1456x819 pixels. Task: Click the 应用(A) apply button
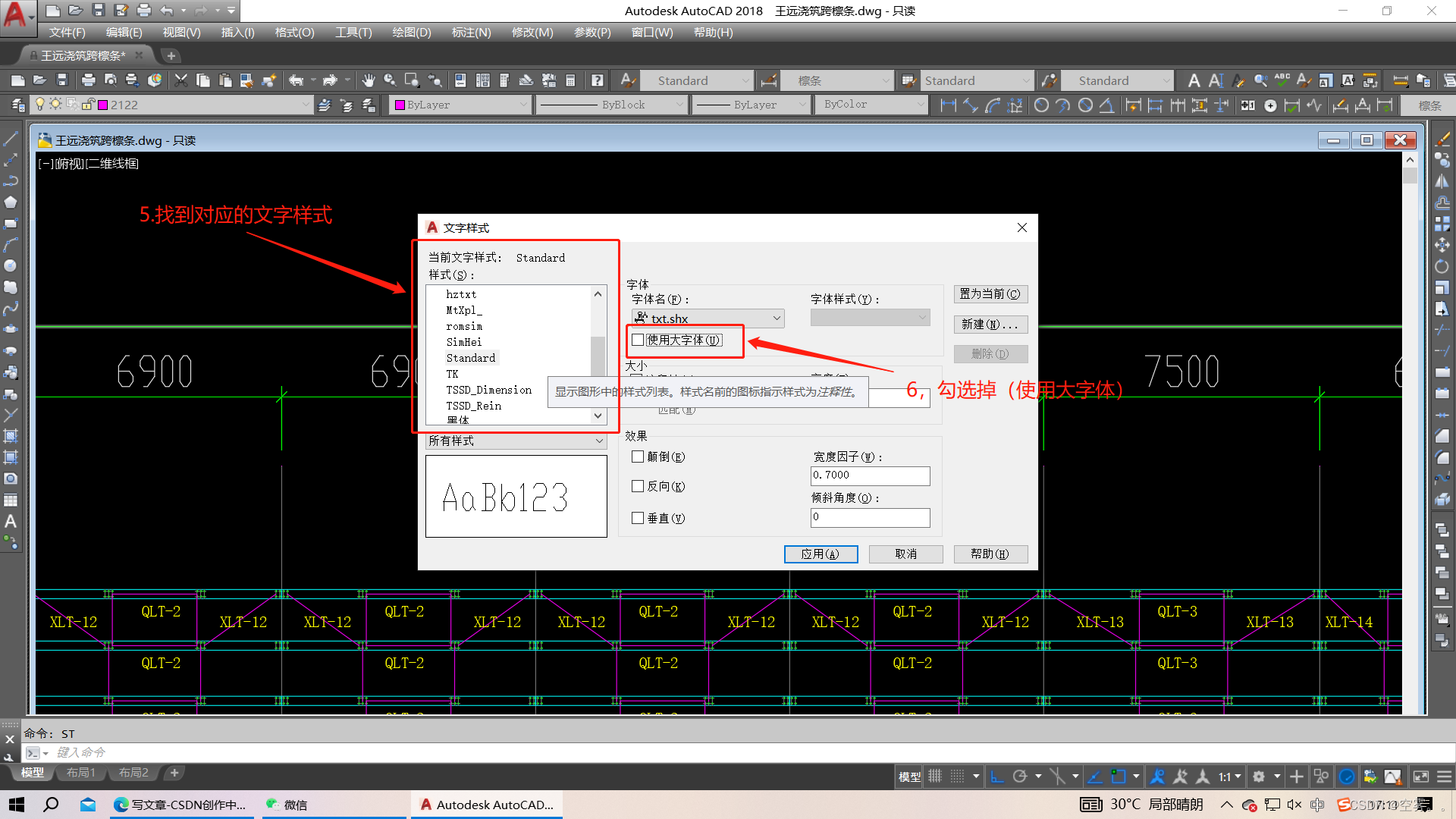[821, 554]
